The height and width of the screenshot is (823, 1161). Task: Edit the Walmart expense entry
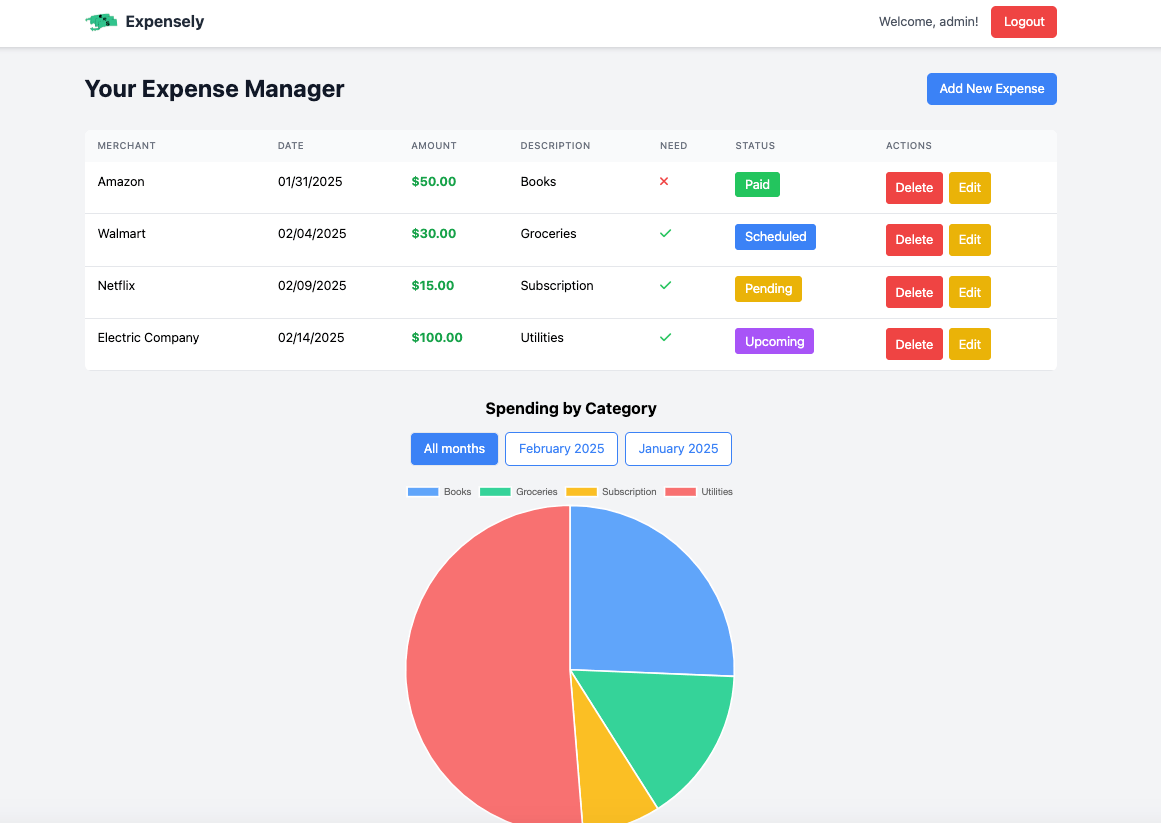tap(969, 240)
